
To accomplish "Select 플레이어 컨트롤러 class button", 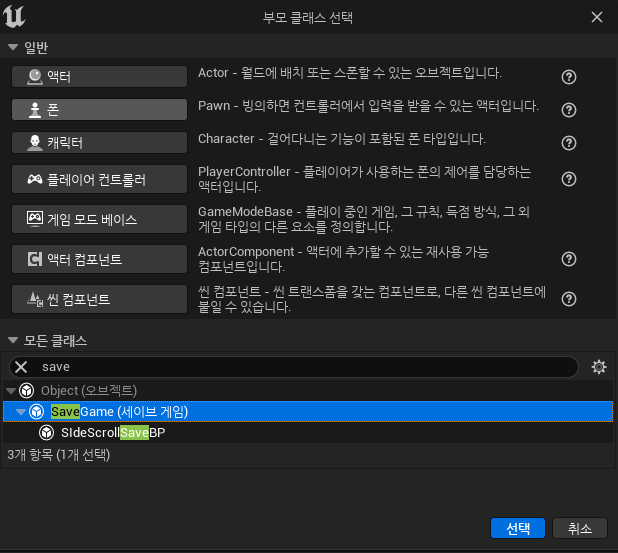I will 99,179.
